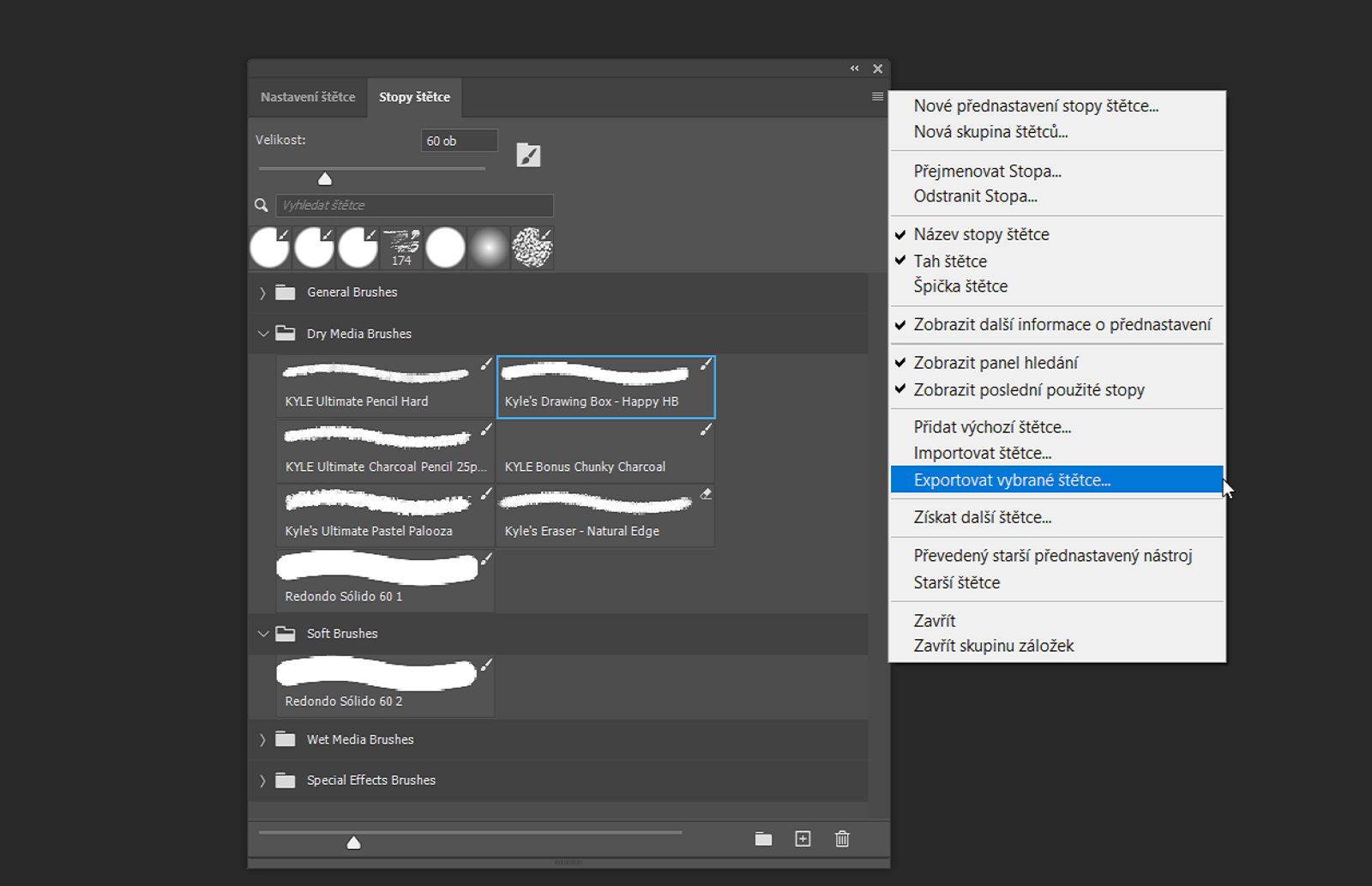
Task: Choose Převedený starší přednastavený nástroj
Action: [x=1056, y=556]
